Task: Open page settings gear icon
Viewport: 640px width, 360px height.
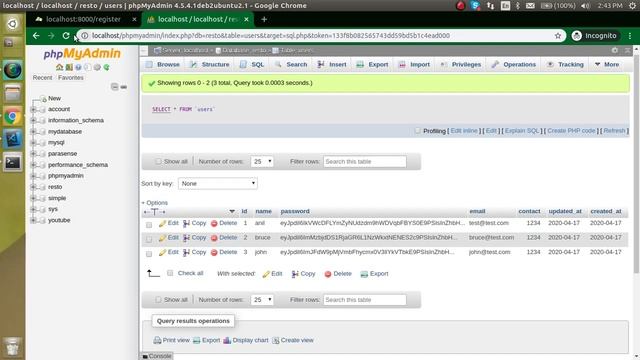Action: [615, 50]
